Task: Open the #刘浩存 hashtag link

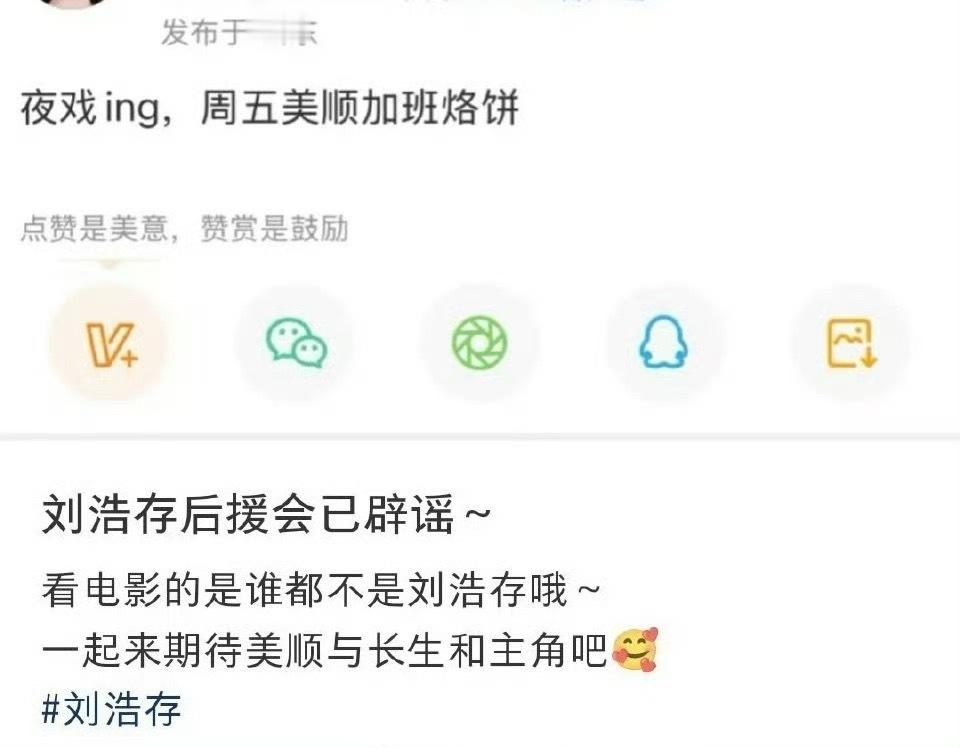Action: 111,709
